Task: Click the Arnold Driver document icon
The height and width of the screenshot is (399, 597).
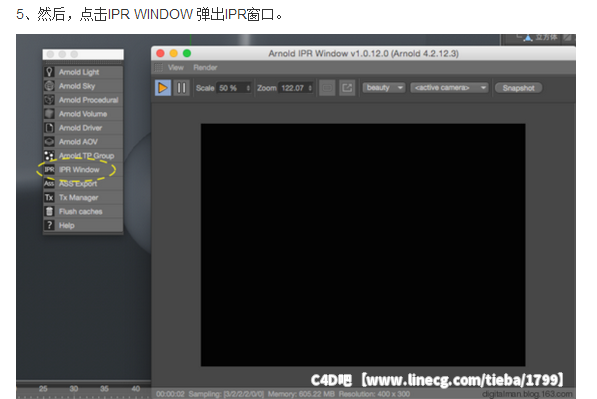Action: click(x=49, y=128)
